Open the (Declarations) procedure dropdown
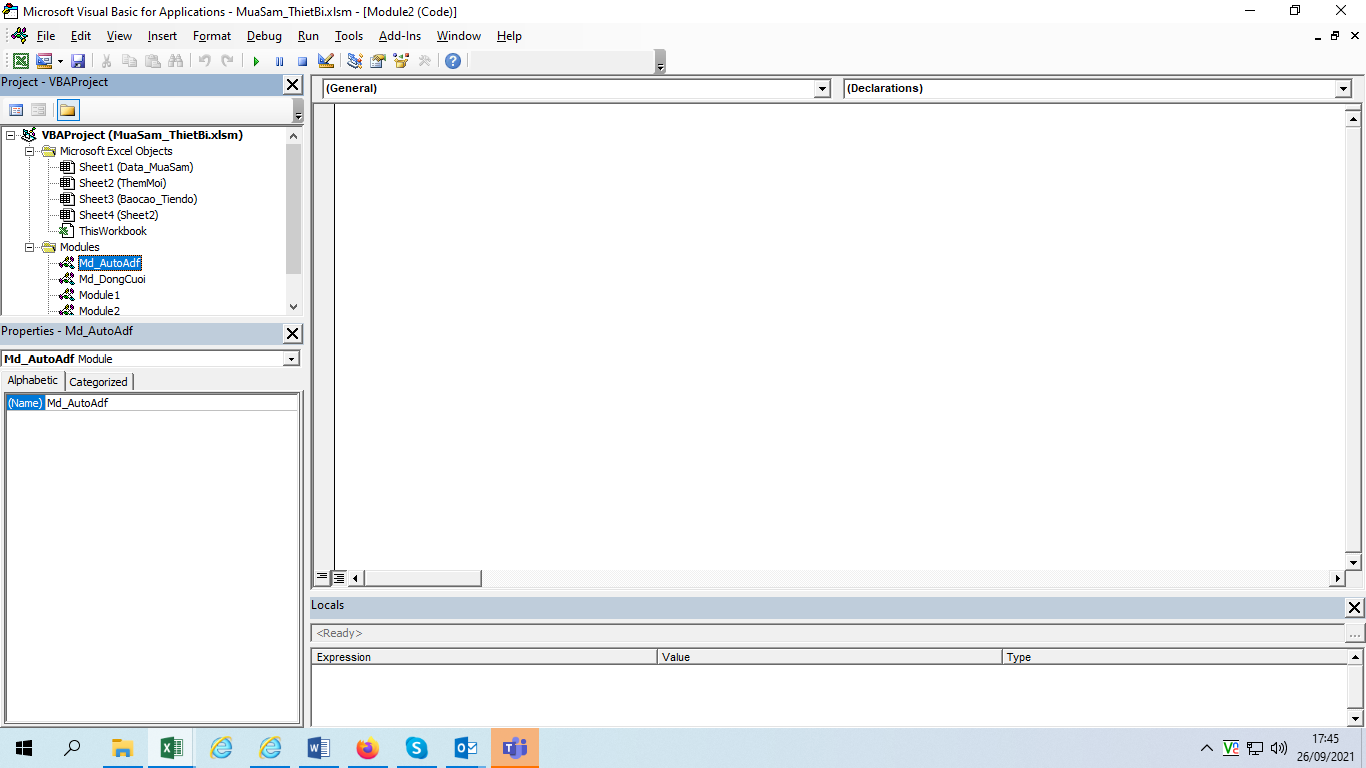This screenshot has height=768, width=1366. pos(1343,89)
